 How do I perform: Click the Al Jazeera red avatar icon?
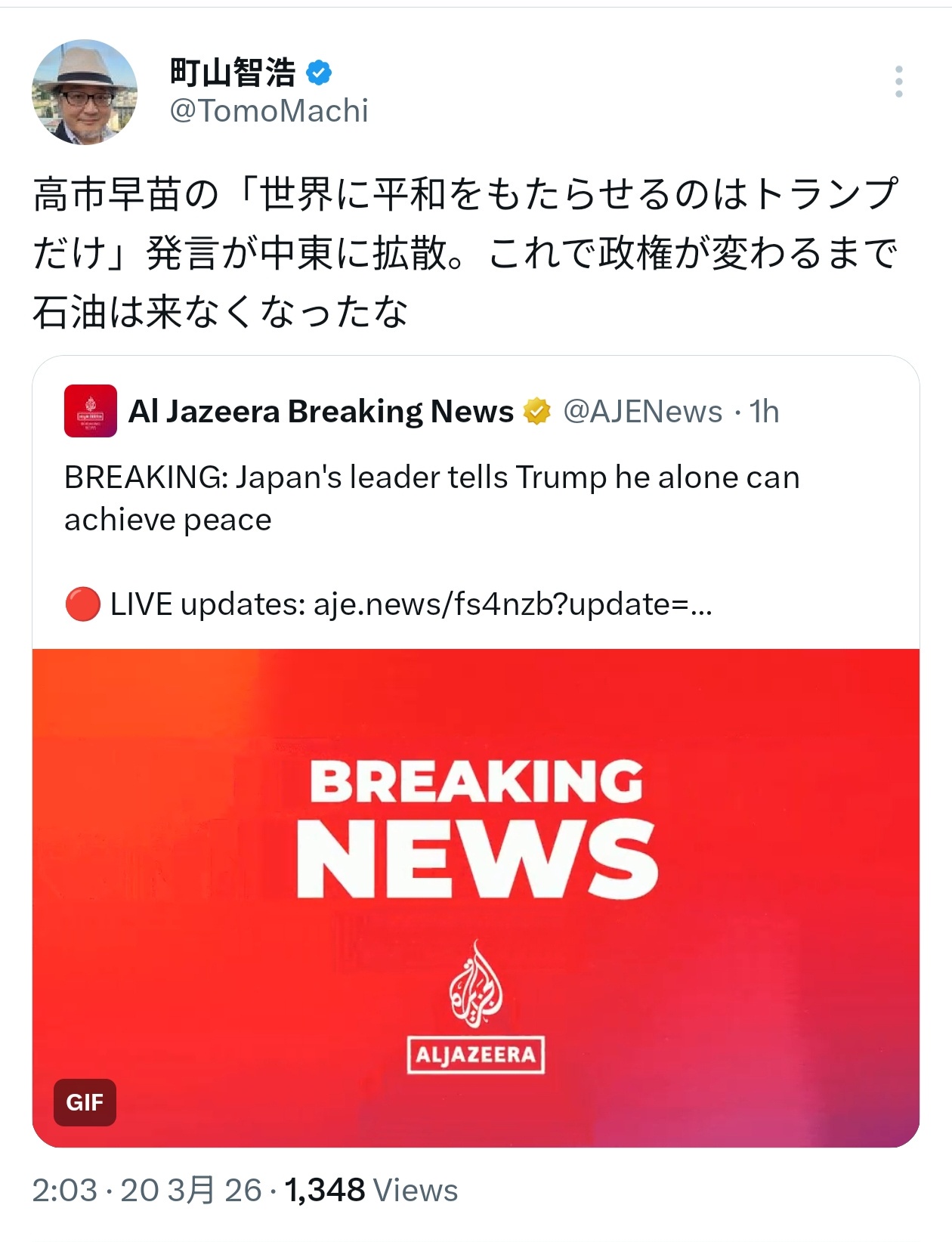(91, 411)
